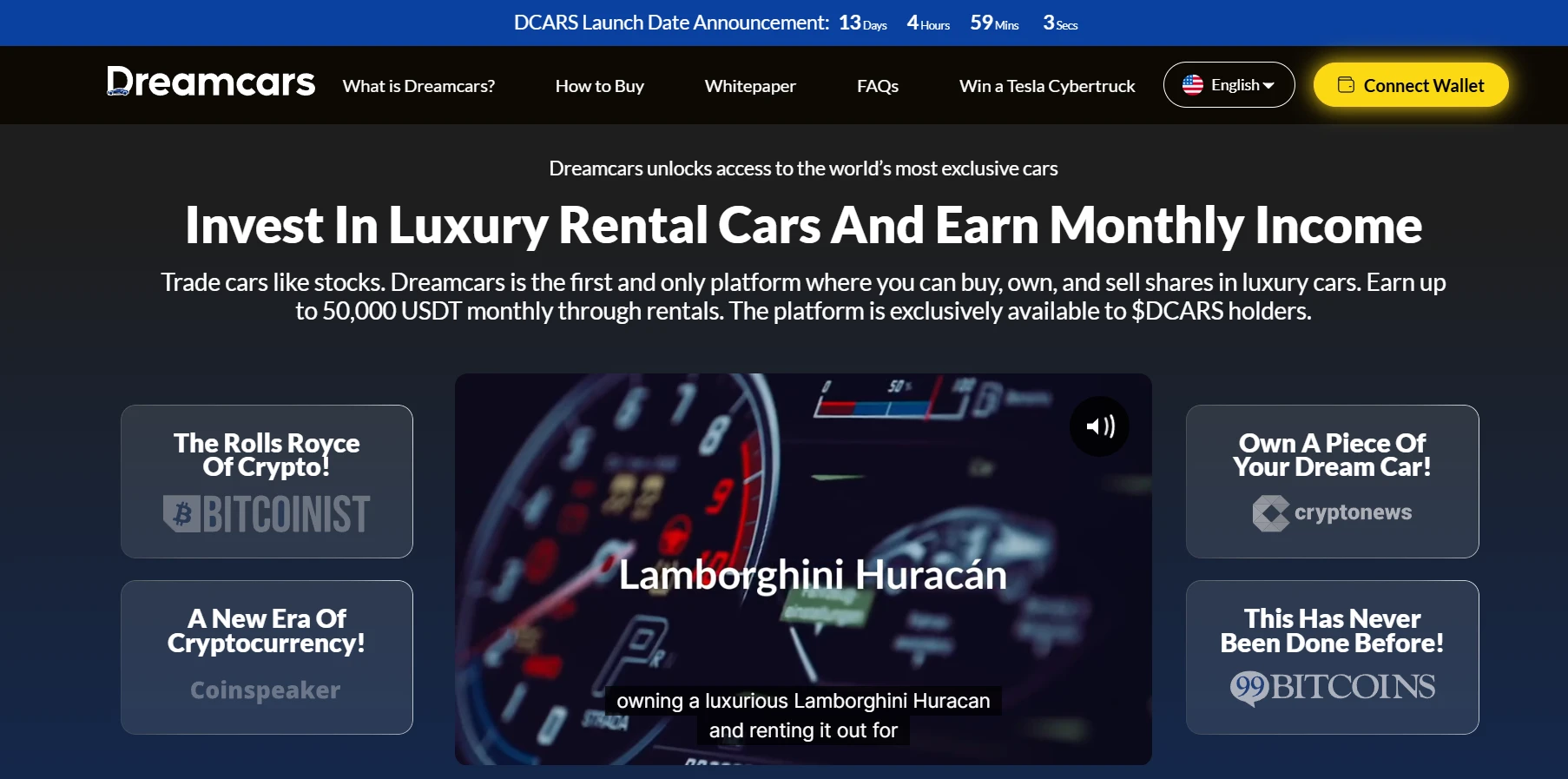Click the US flag icon
The width and height of the screenshot is (1568, 779).
(1193, 84)
